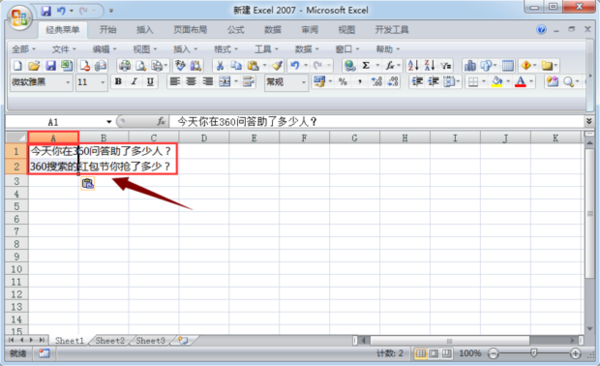Align text right
Viewport: 600px width, 366px height.
tap(207, 82)
